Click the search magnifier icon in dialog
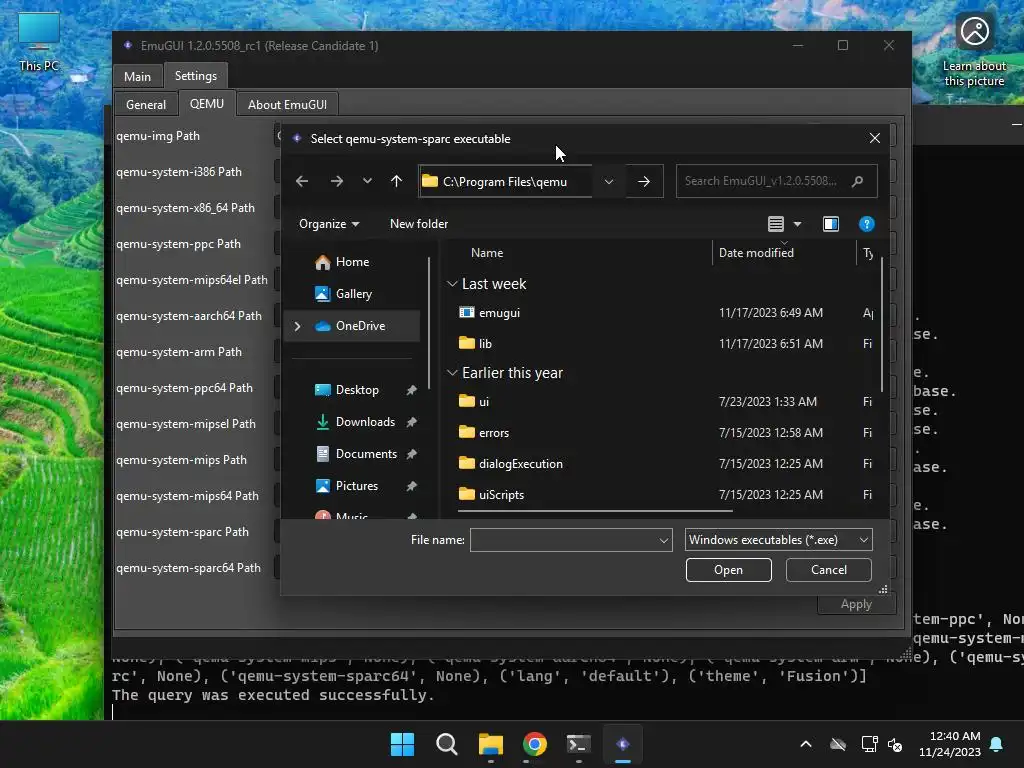This screenshot has height=768, width=1024. tap(857, 182)
